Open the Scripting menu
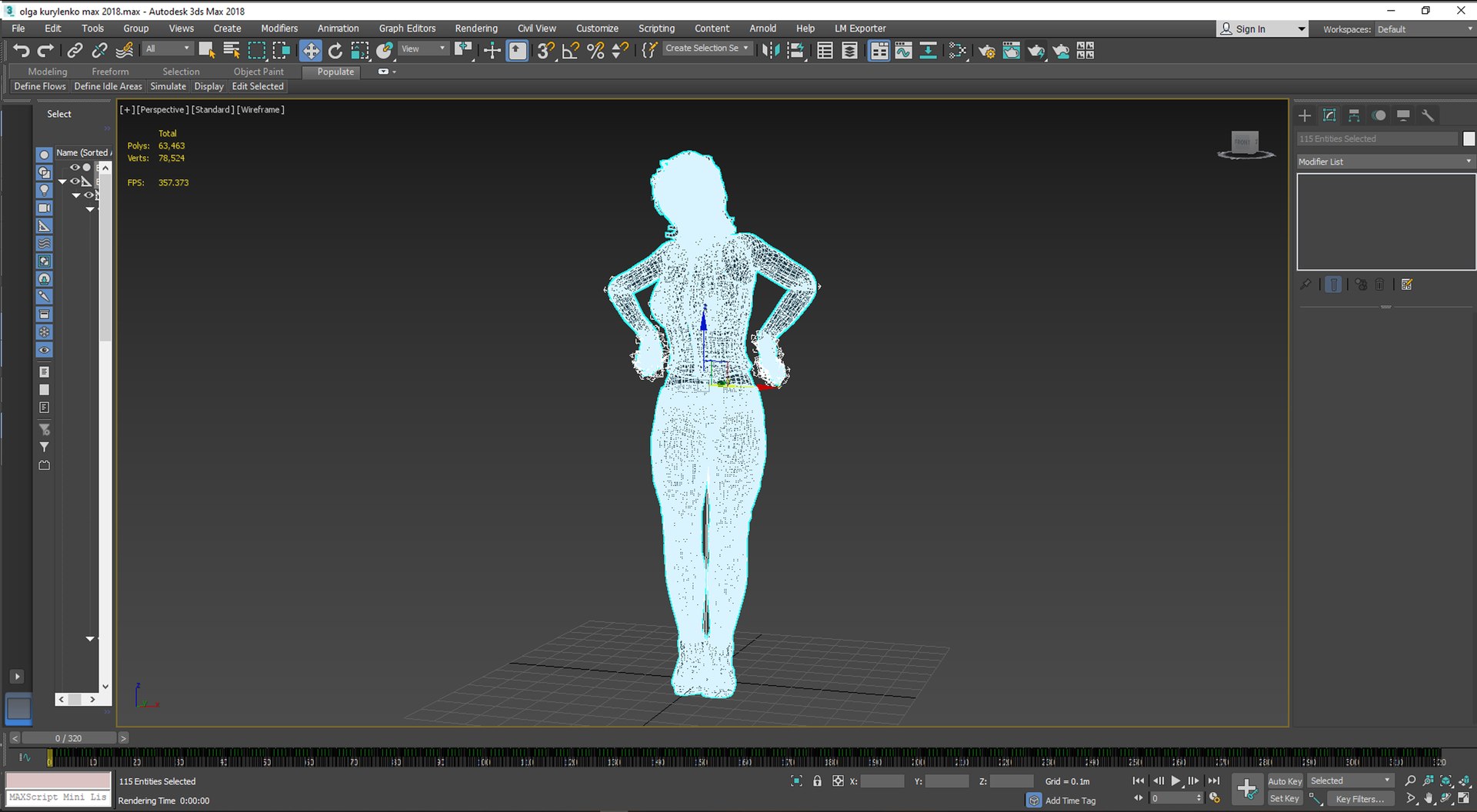The width and height of the screenshot is (1477, 812). tap(656, 28)
